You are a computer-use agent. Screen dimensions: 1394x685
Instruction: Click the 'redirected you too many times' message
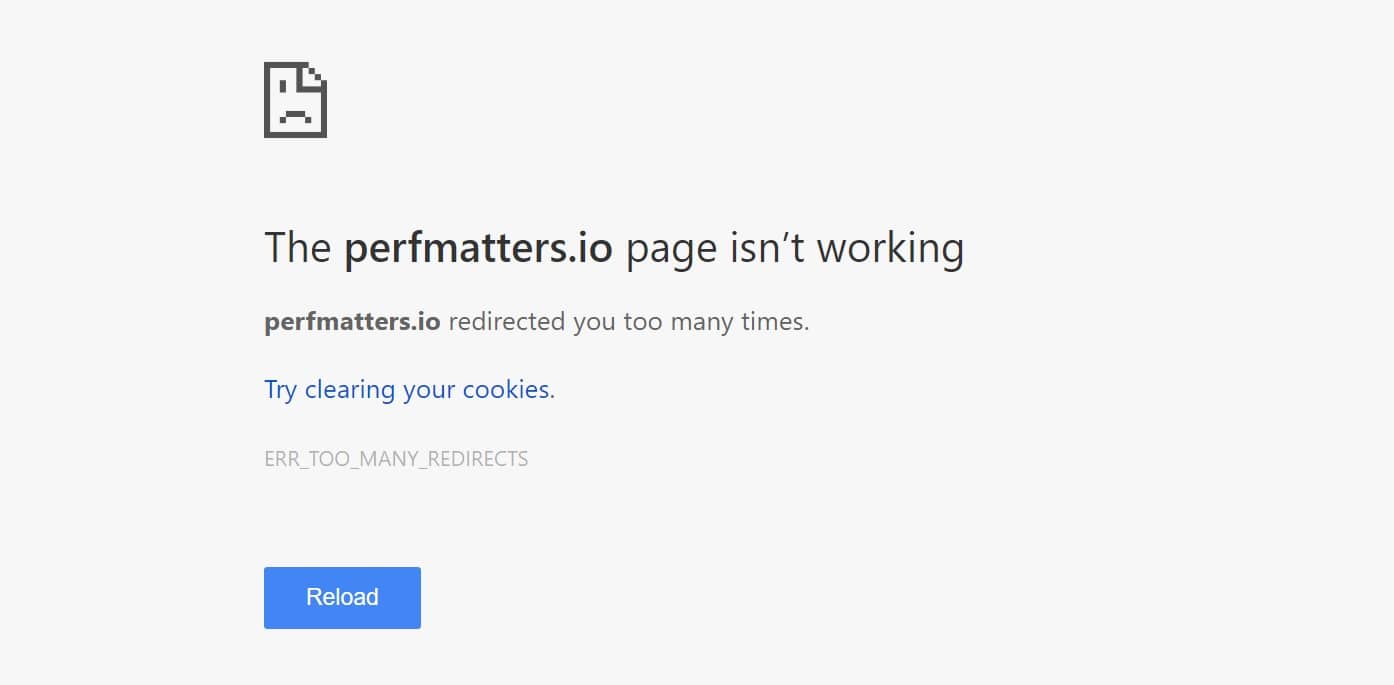coord(629,321)
